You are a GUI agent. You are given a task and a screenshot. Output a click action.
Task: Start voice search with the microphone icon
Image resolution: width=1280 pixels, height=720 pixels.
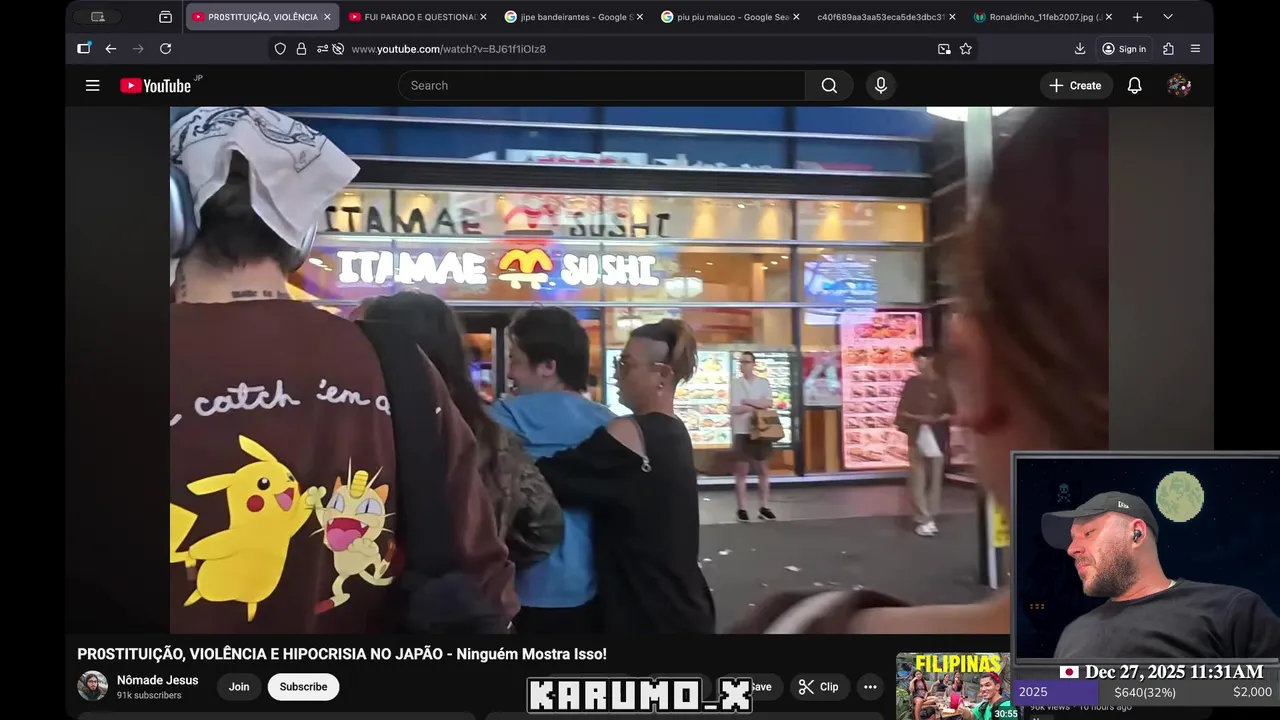pyautogui.click(x=880, y=85)
